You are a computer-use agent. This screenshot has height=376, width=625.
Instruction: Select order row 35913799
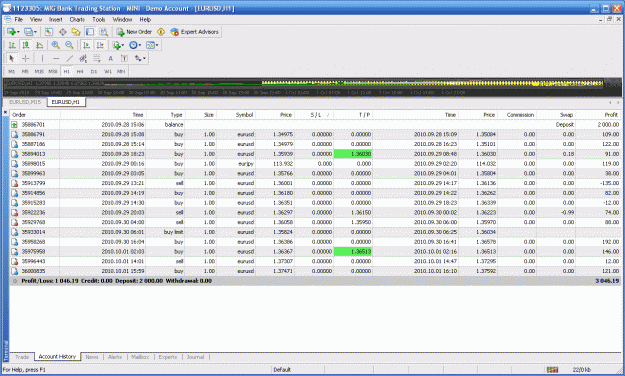click(315, 183)
